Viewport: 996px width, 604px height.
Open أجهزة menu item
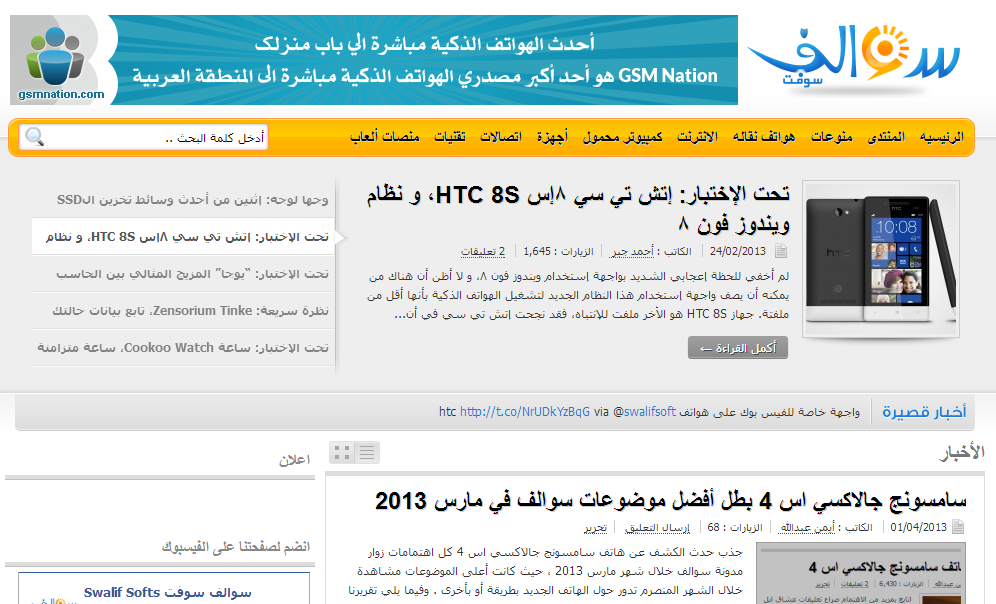point(552,137)
